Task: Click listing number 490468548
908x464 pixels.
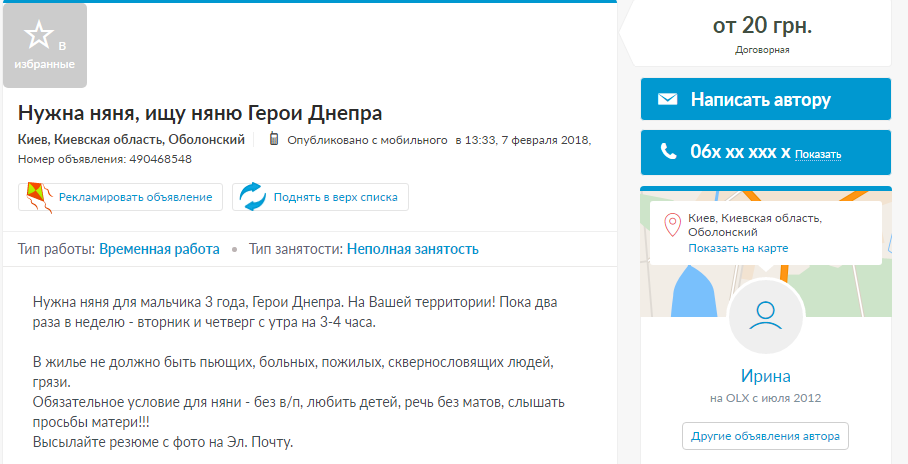Action: tap(160, 159)
